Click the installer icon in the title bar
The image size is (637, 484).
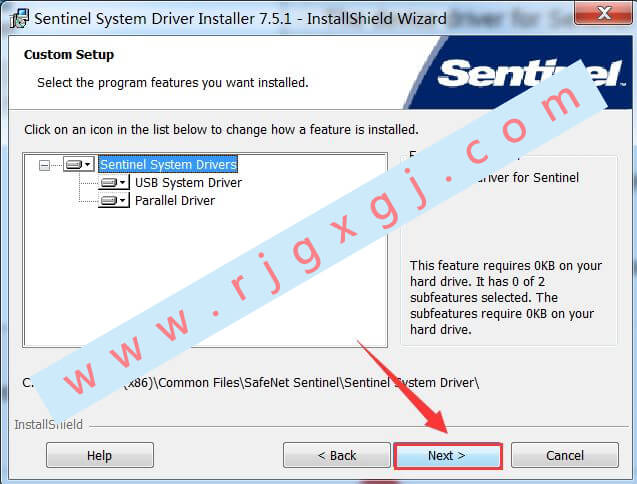pos(19,19)
